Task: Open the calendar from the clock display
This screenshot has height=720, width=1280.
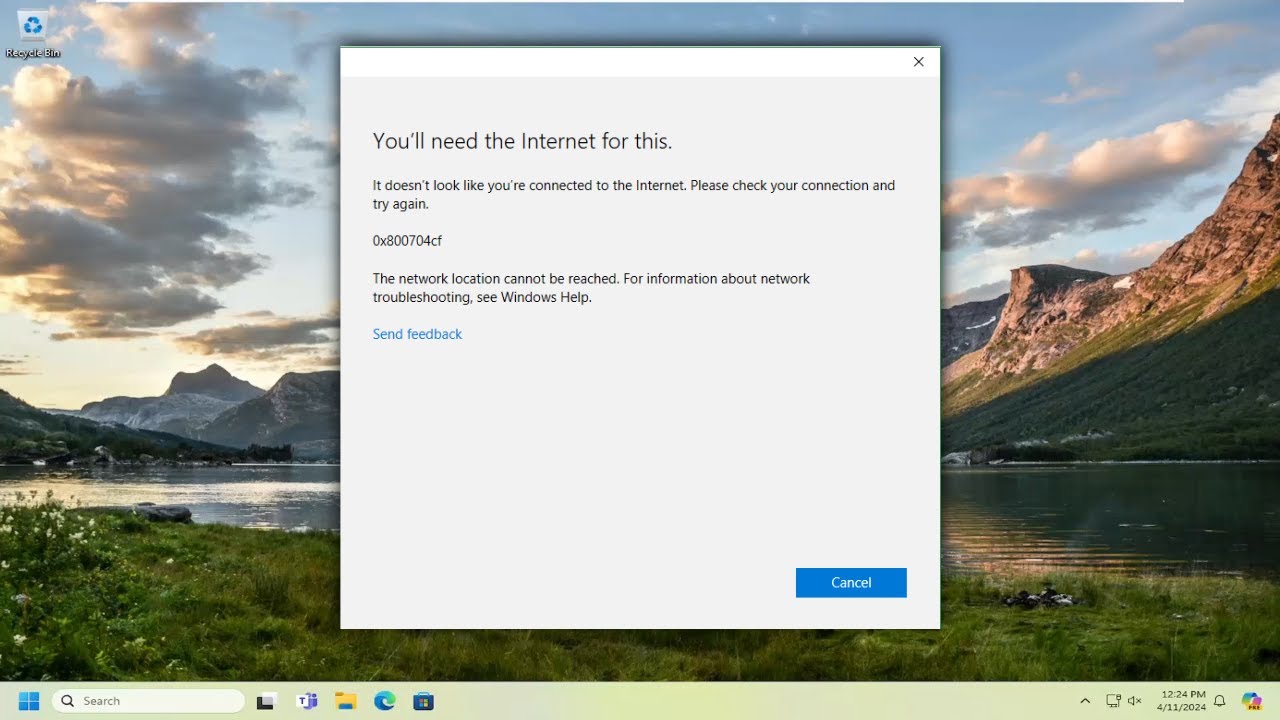Action: coord(1182,701)
